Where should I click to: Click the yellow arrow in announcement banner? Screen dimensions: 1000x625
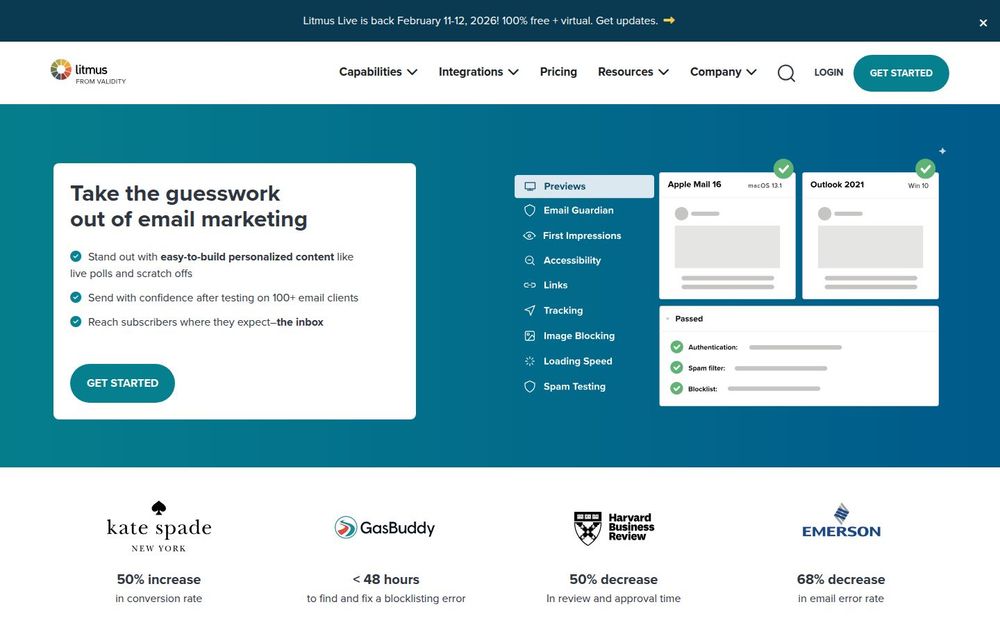pos(669,20)
